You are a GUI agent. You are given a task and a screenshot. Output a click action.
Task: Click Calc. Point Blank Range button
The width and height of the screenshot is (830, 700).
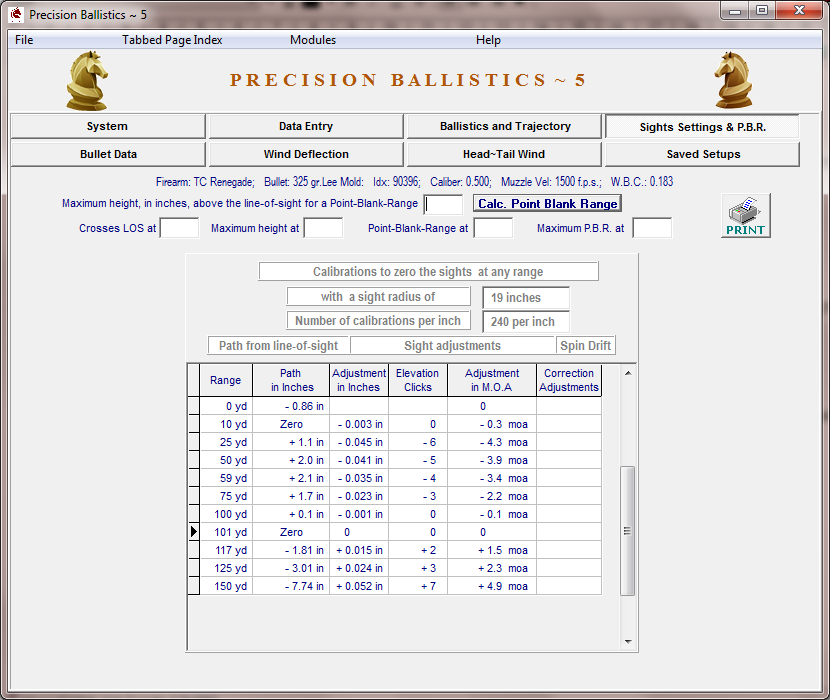pos(547,204)
